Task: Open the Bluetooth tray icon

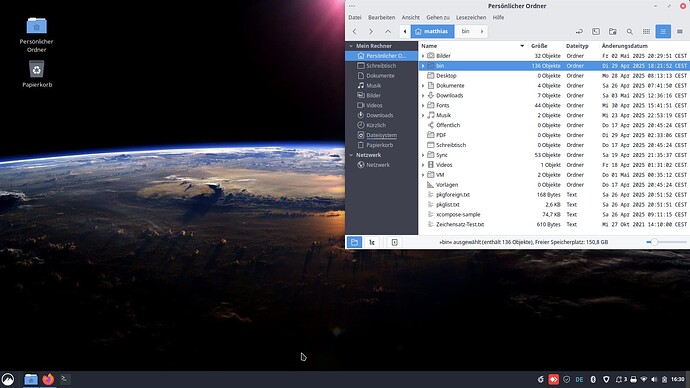Action: tap(593, 379)
